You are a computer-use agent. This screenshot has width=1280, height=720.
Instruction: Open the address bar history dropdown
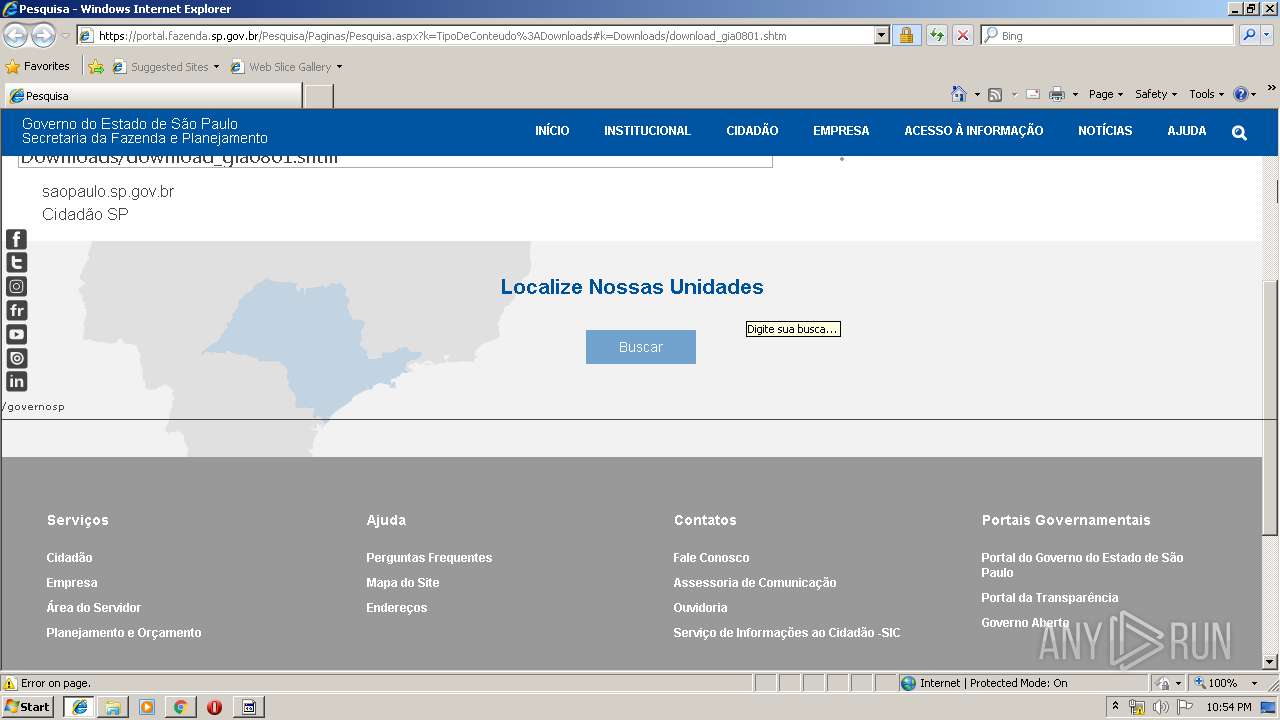tap(881, 35)
